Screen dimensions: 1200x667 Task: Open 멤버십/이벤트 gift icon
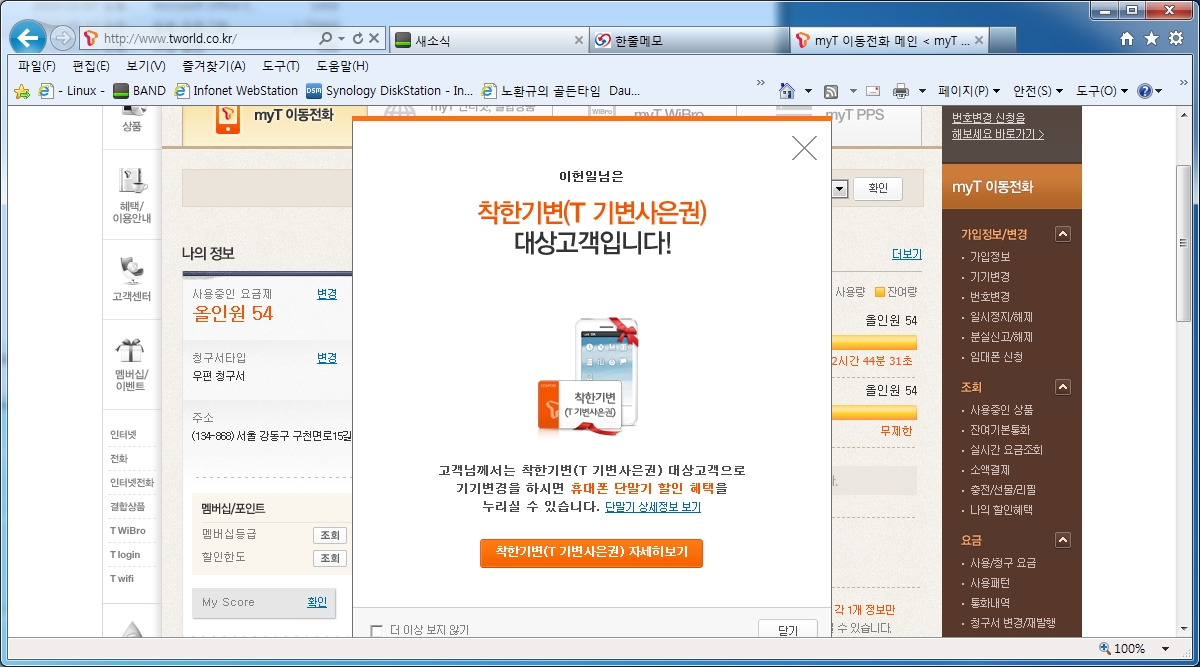tap(131, 365)
